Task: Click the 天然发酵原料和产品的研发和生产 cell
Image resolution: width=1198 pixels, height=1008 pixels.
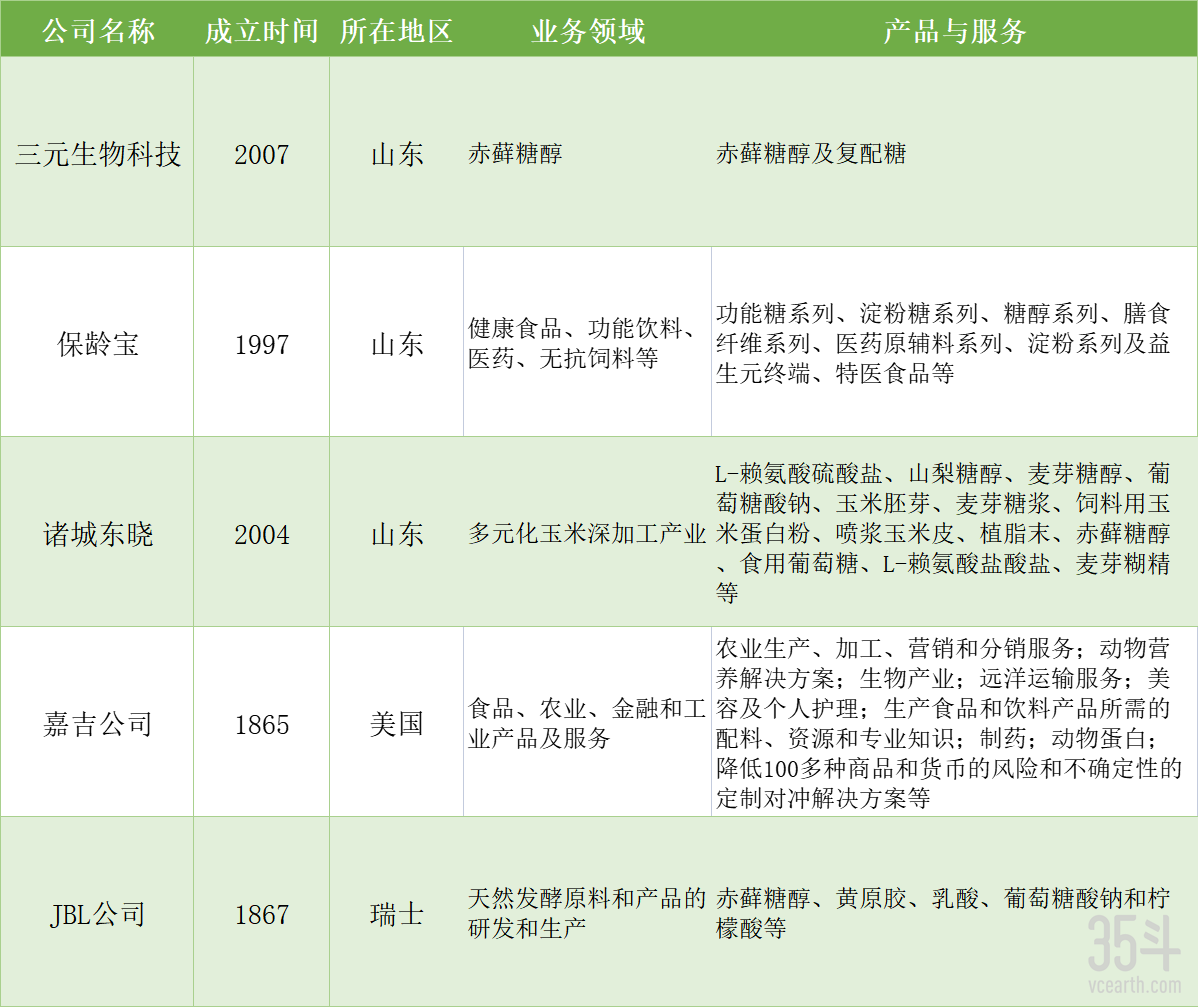Action: click(x=587, y=913)
